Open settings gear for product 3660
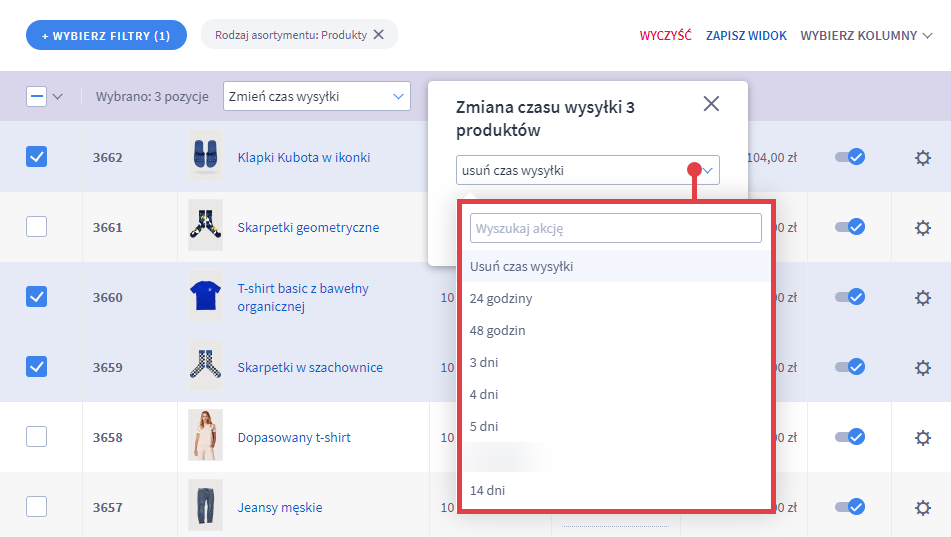This screenshot has height=537, width=951. click(x=923, y=297)
